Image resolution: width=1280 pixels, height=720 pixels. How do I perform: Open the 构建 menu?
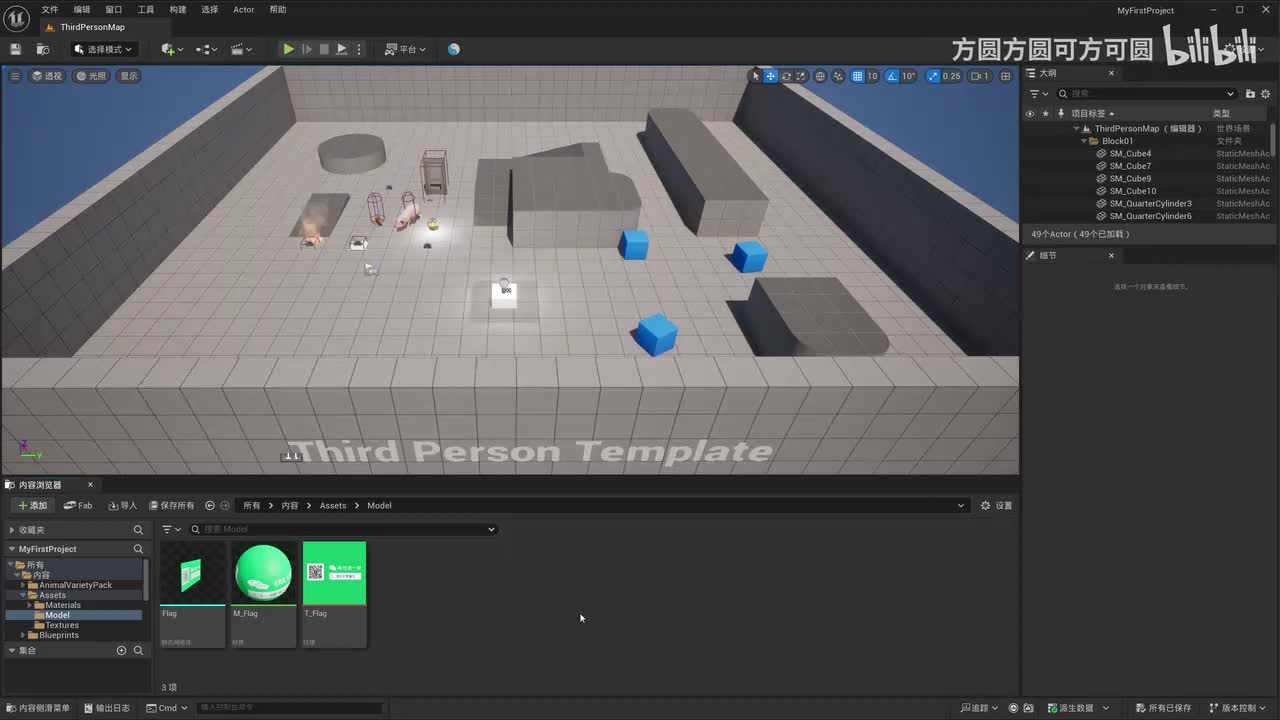(178, 10)
